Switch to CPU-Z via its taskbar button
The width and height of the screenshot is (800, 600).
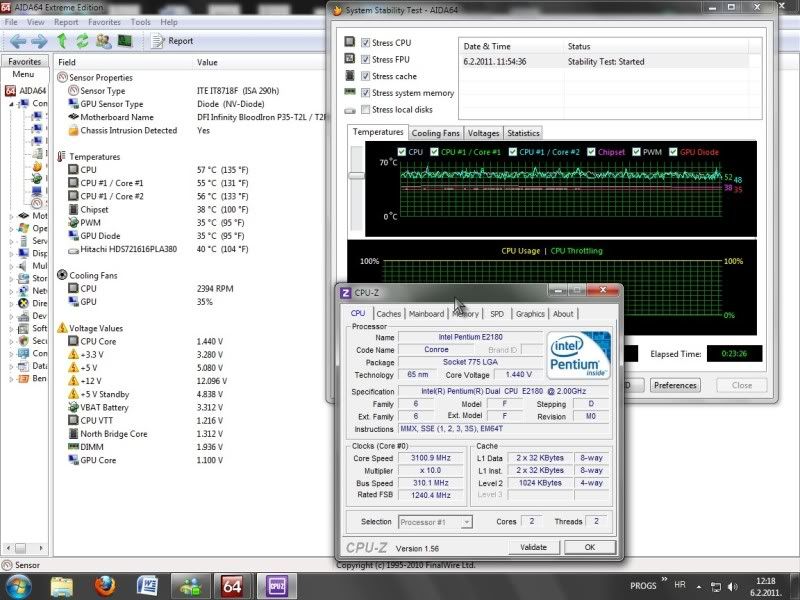pos(276,586)
